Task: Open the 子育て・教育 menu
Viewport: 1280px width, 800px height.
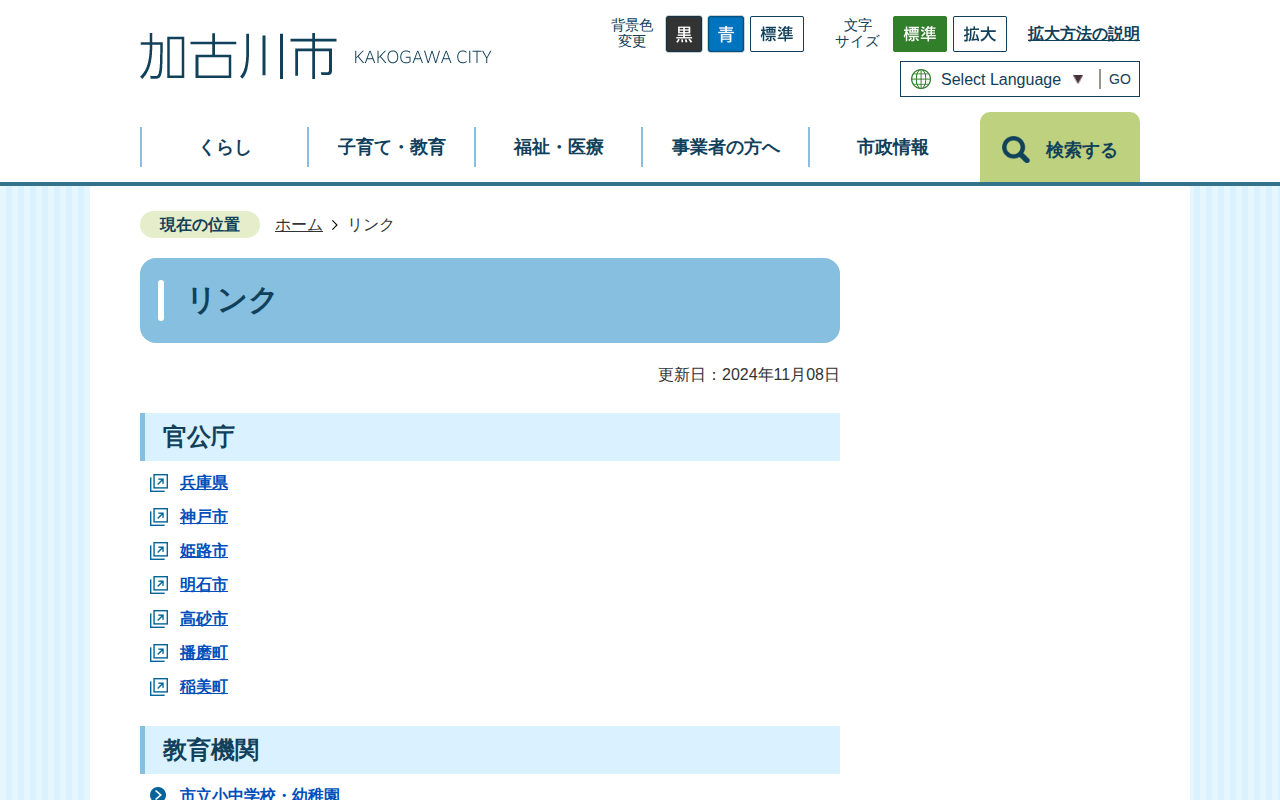Action: coord(392,147)
